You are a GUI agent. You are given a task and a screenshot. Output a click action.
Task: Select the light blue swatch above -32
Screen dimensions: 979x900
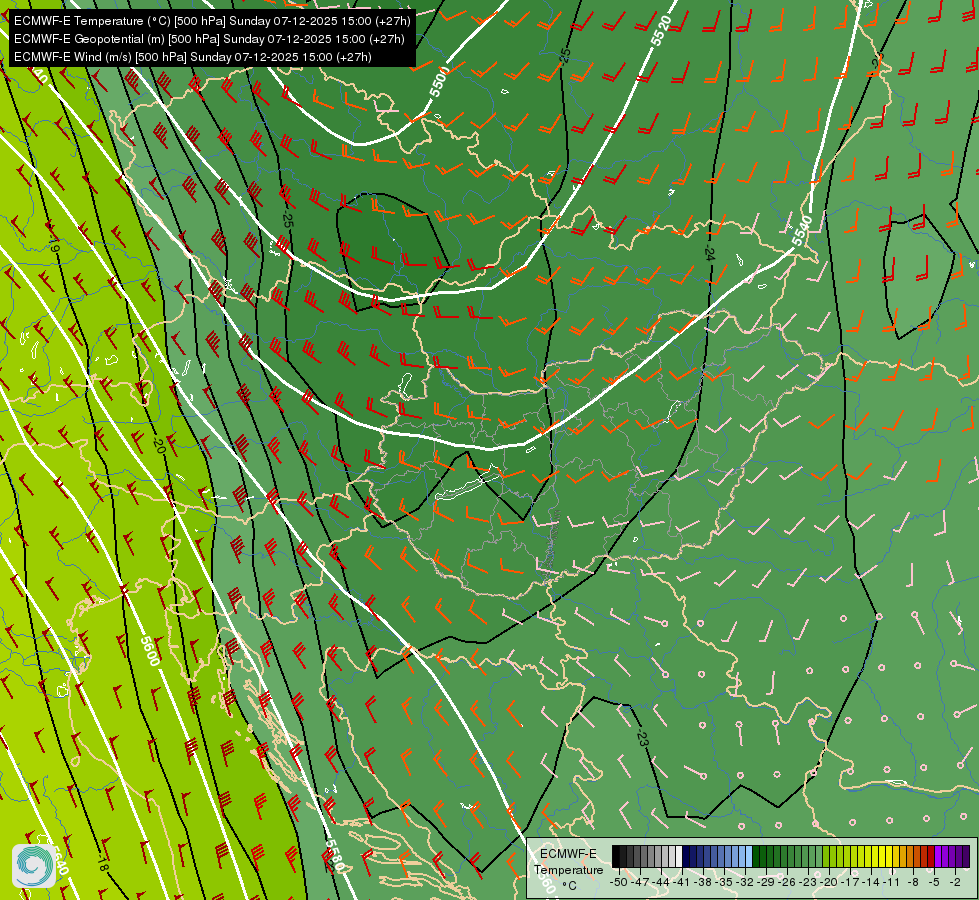tap(749, 856)
